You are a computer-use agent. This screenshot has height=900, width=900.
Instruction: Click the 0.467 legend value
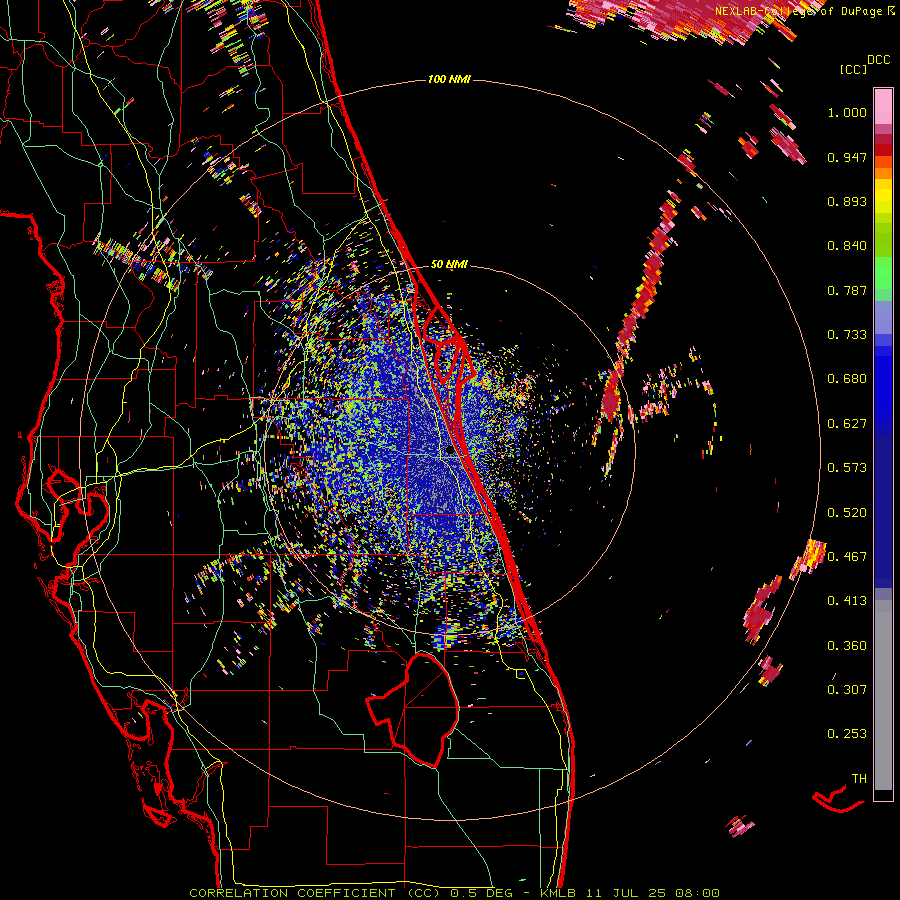847,557
